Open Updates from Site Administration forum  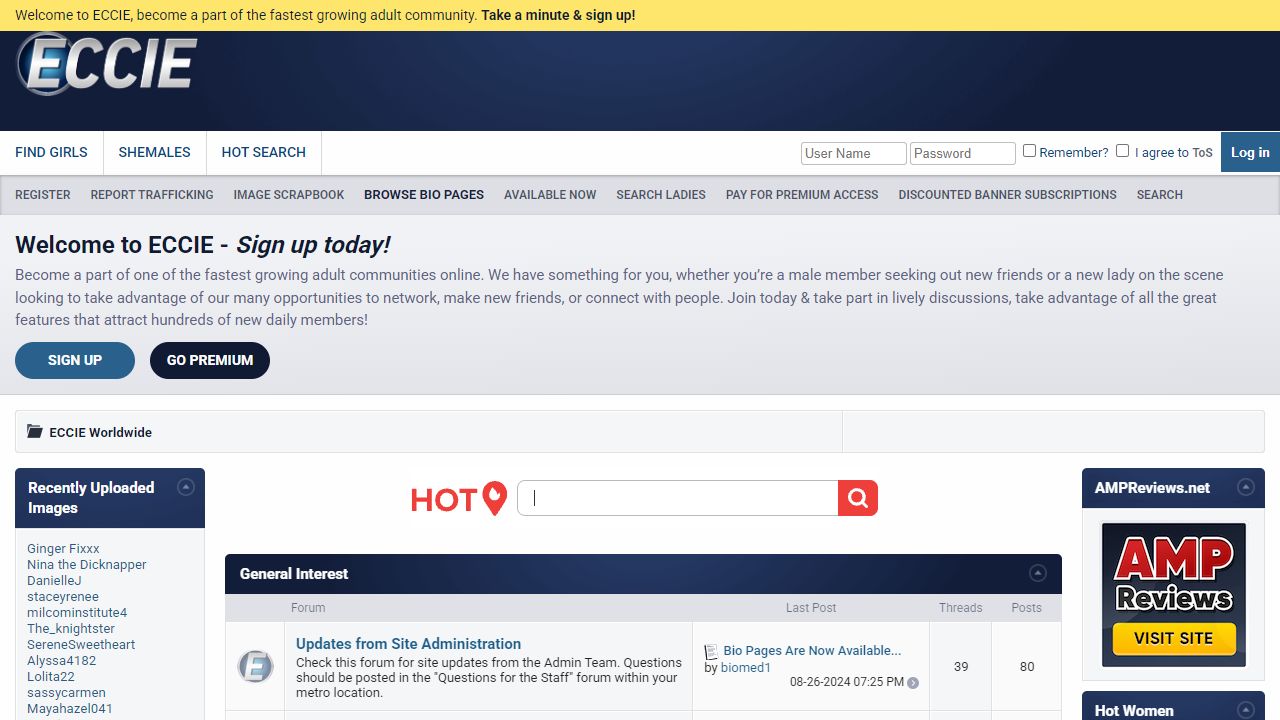click(408, 644)
